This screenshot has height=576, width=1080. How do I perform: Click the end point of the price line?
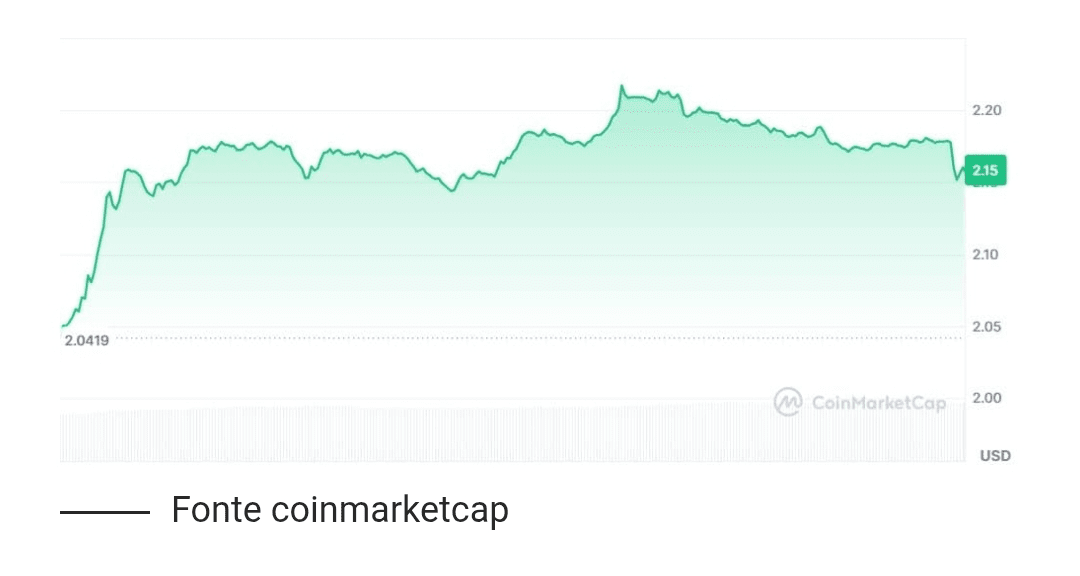pyautogui.click(x=964, y=168)
